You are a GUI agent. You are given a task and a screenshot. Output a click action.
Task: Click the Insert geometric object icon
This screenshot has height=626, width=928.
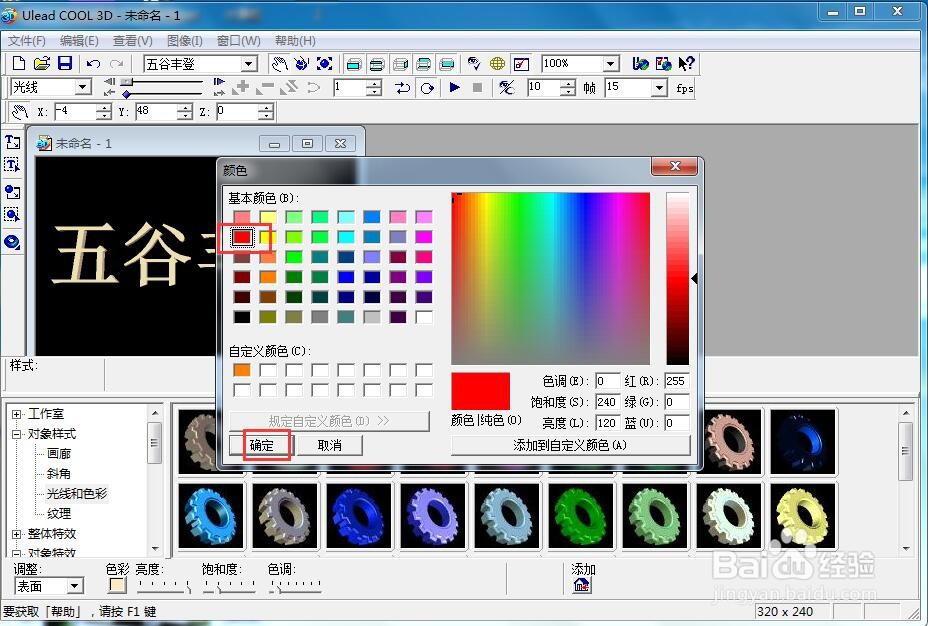12,241
